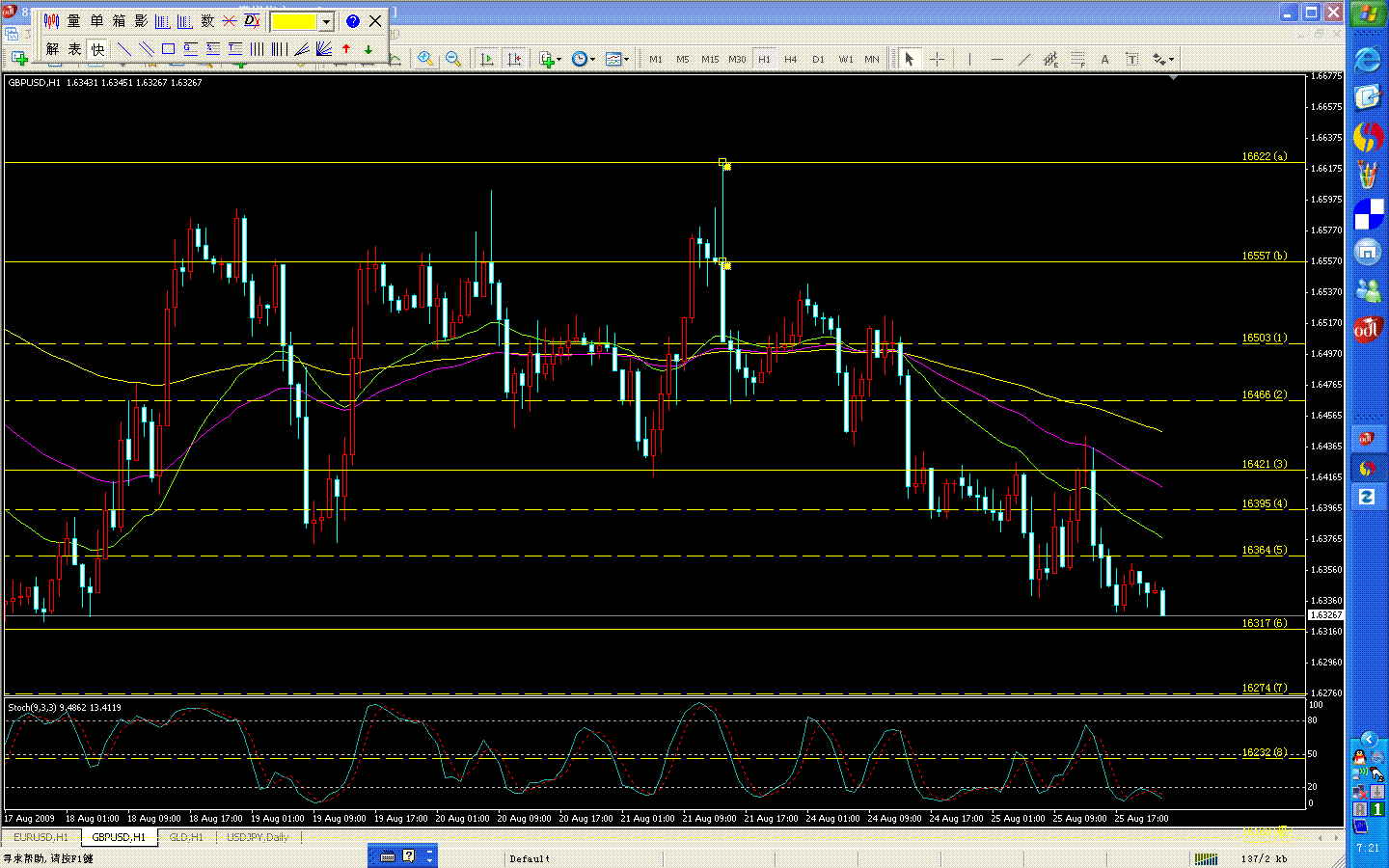
Task: Switch to H4 timeframe
Action: click(791, 59)
